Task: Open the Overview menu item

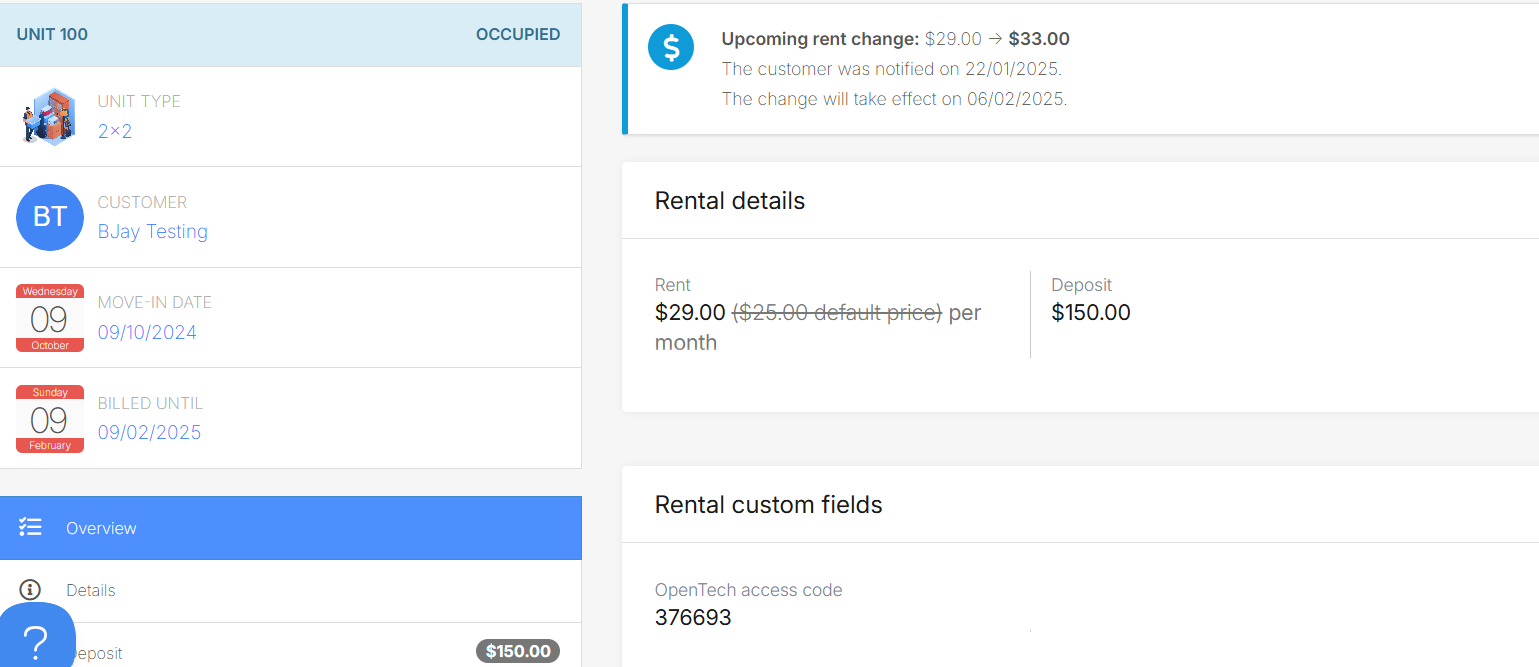Action: (101, 528)
